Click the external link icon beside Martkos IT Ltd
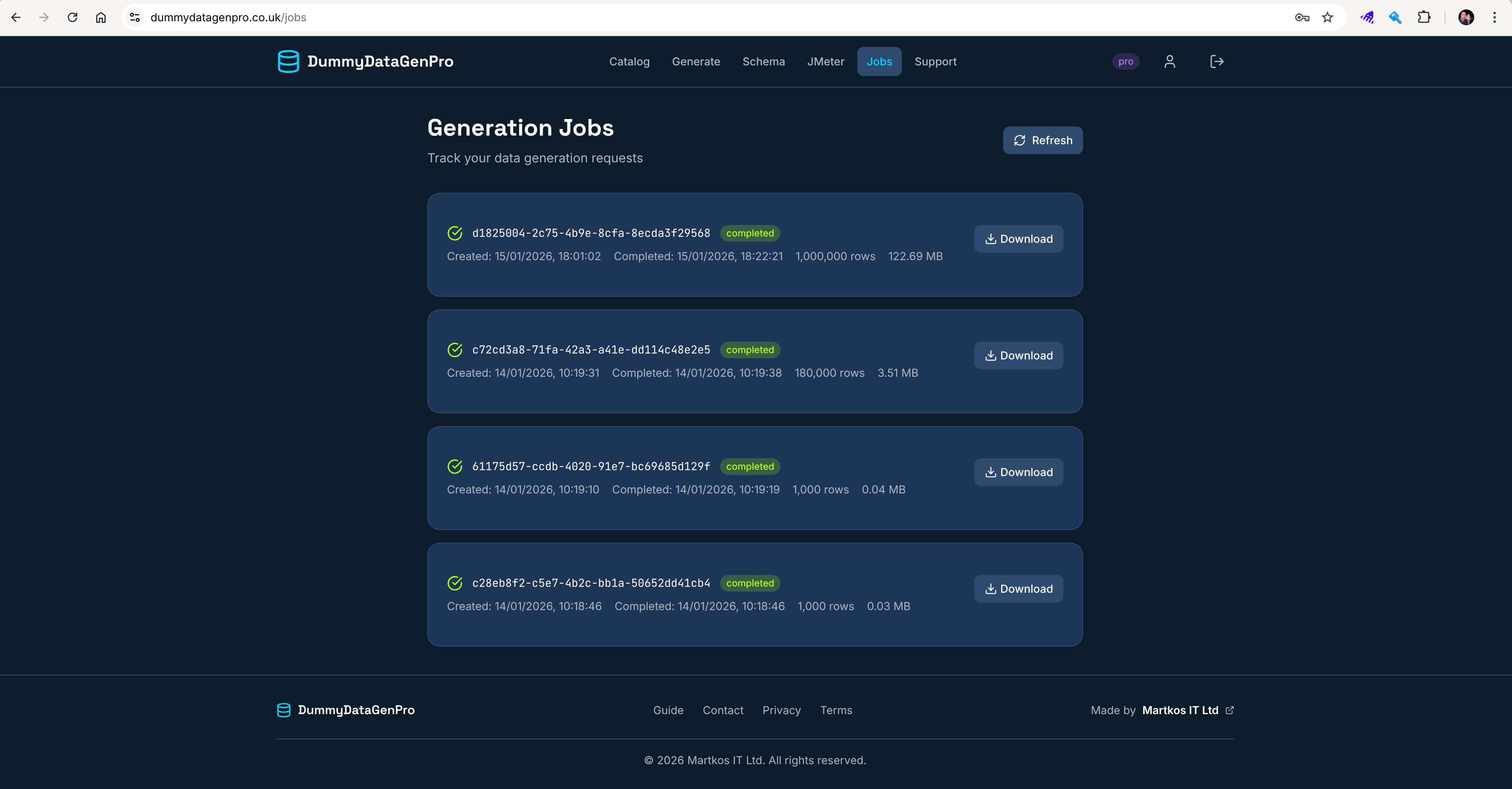This screenshot has width=1512, height=789. coord(1230,710)
